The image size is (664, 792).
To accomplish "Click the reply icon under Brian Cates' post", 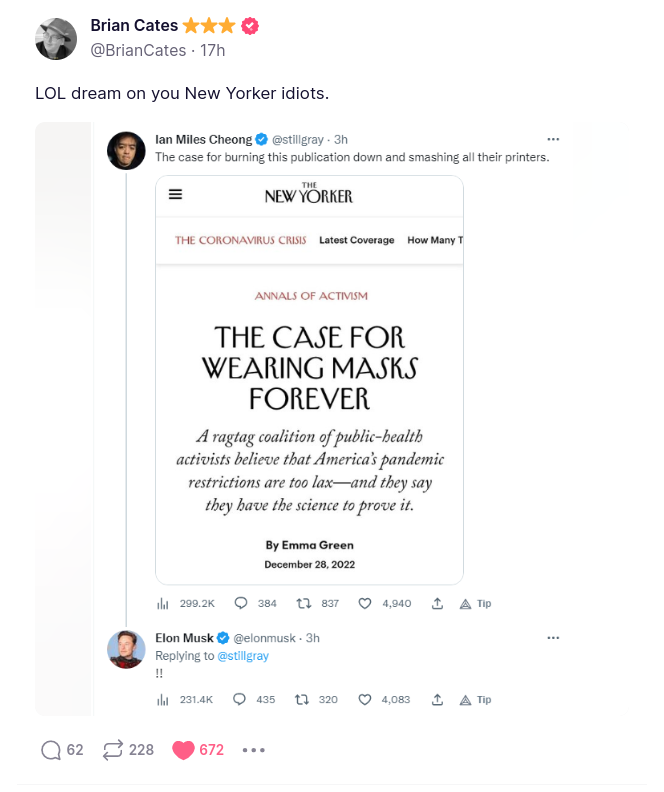I will click(51, 750).
